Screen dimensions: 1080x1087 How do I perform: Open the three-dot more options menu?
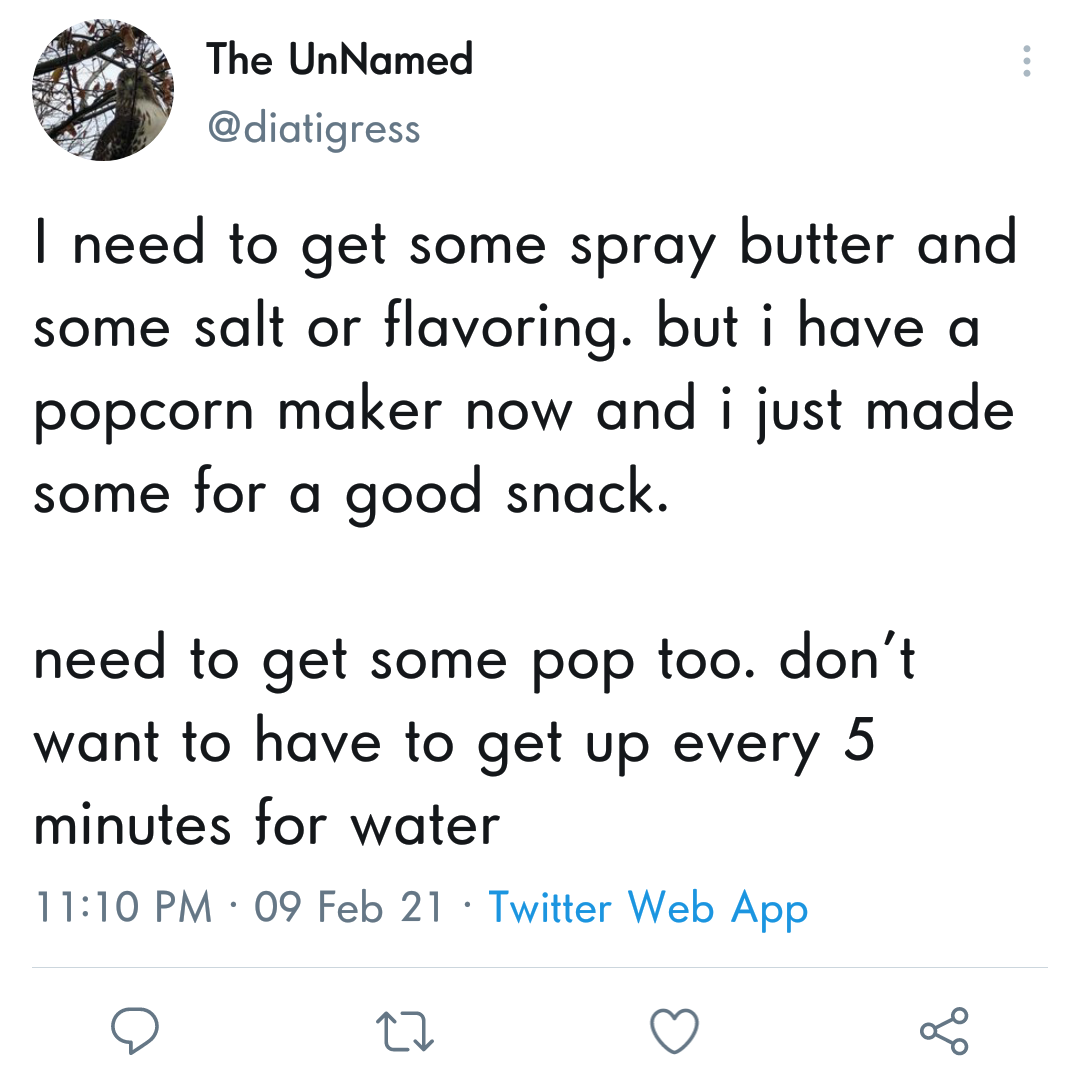(x=1027, y=61)
